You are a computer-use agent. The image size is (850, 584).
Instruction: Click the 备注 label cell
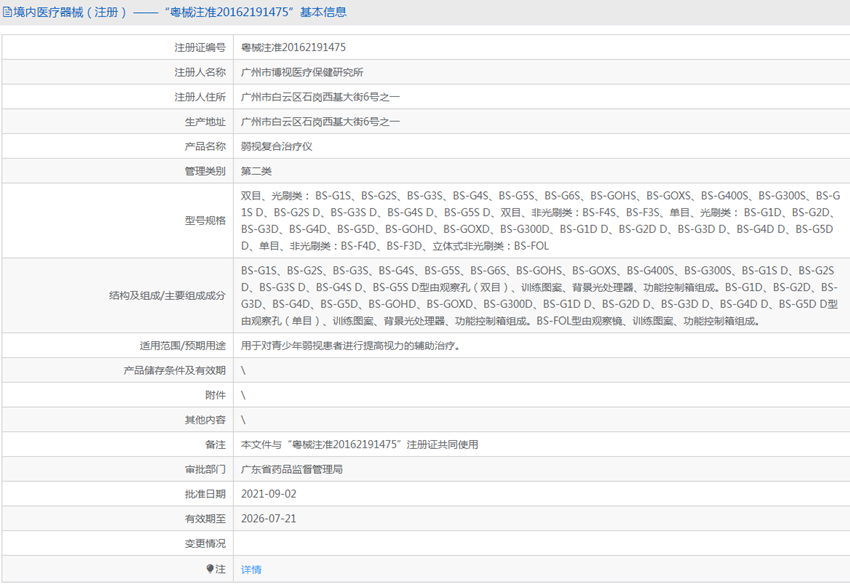[x=118, y=445]
